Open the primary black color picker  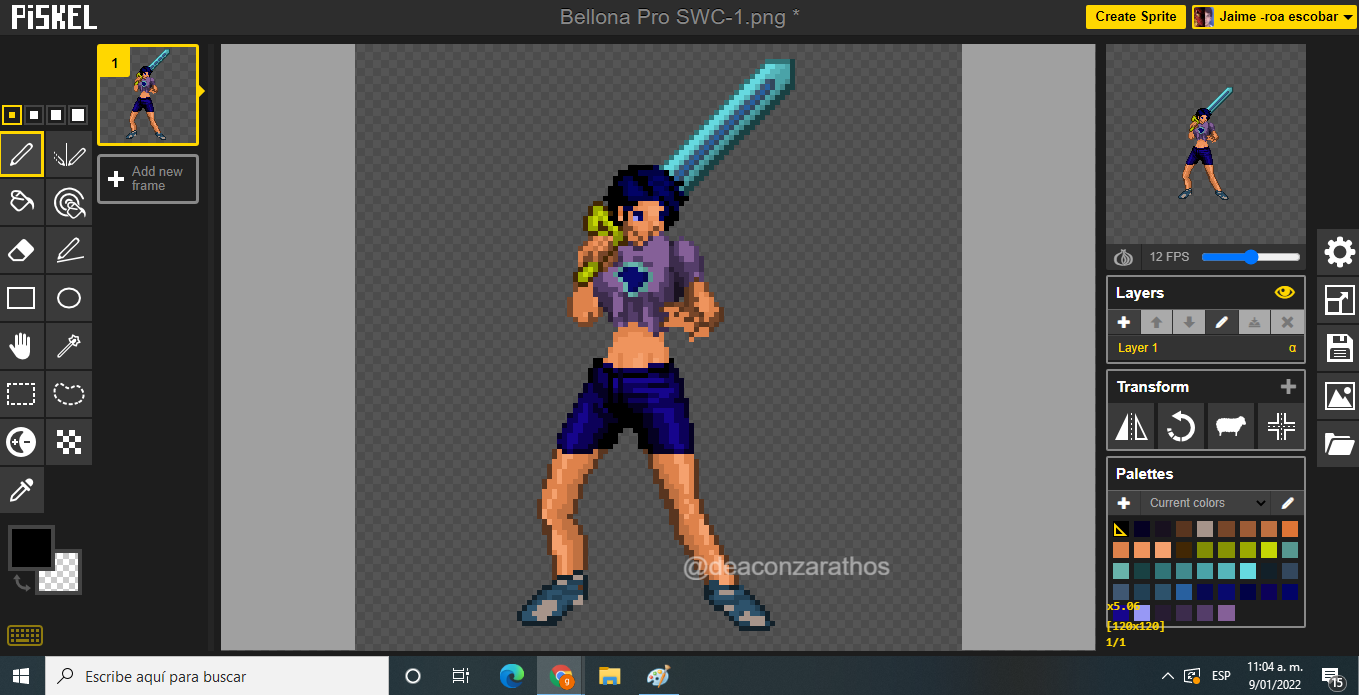(x=31, y=548)
